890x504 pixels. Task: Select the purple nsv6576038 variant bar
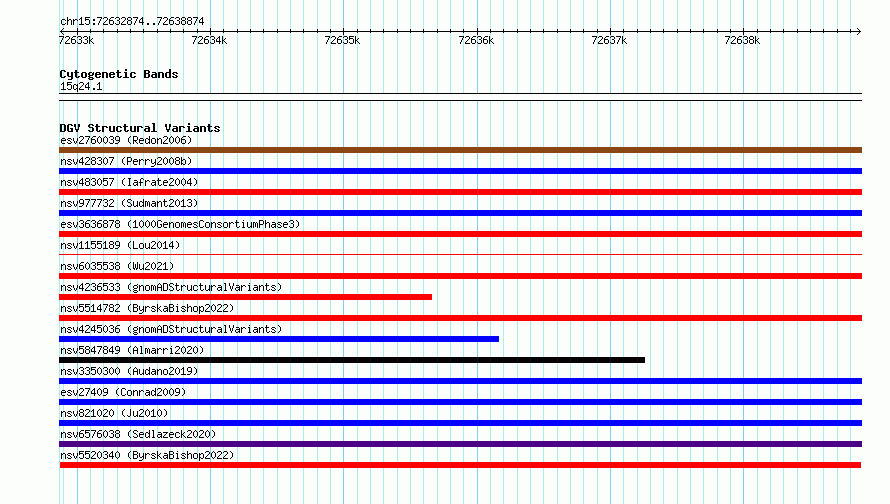point(460,444)
